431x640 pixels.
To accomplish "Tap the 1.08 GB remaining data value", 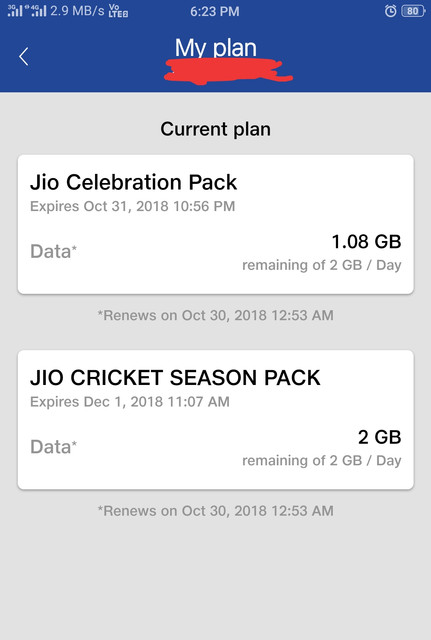I will point(366,242).
